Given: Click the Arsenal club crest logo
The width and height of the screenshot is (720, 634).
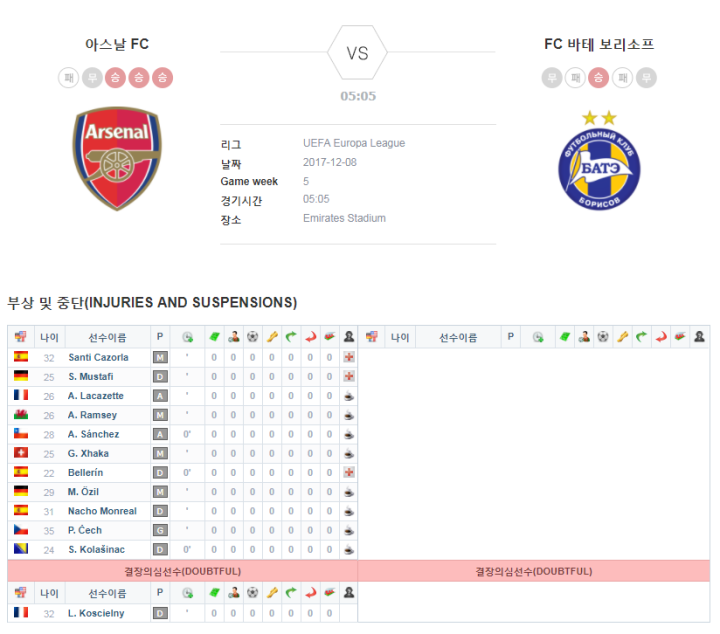Looking at the screenshot, I should click(x=117, y=158).
